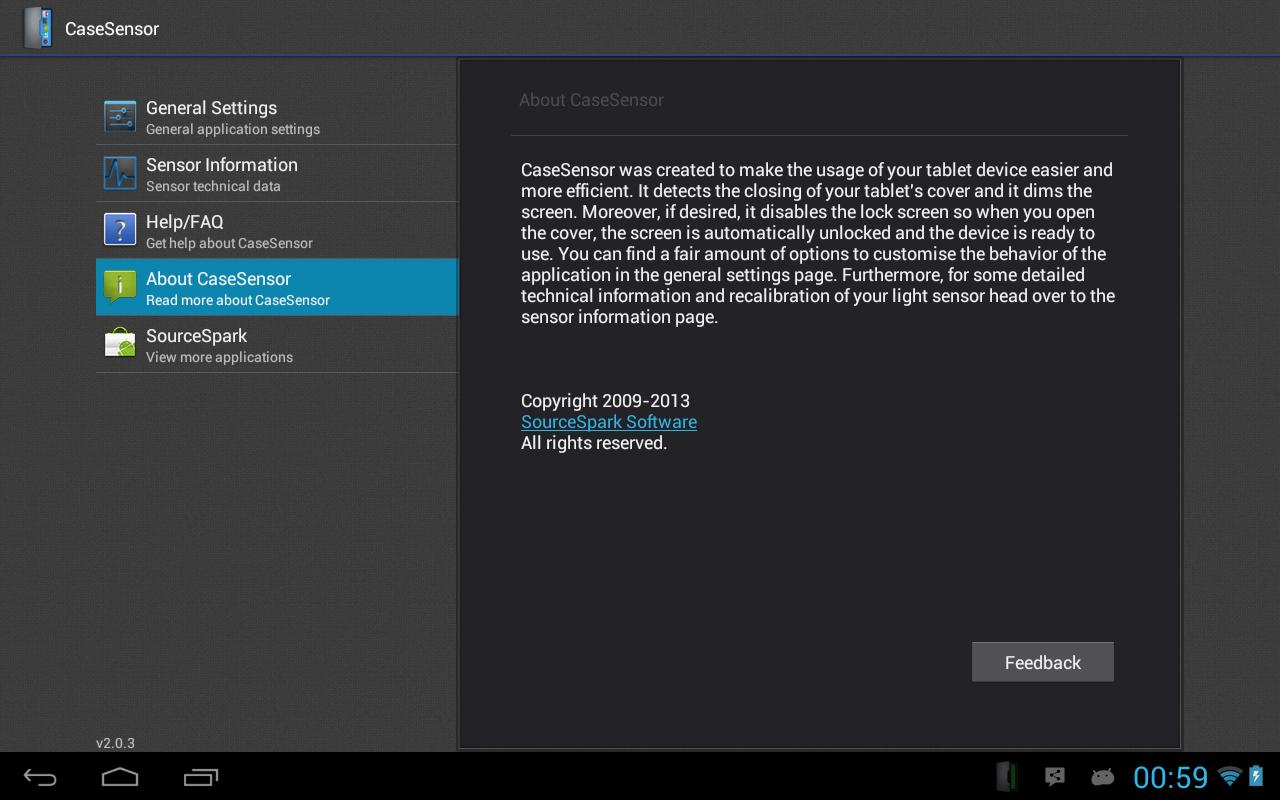This screenshot has height=800, width=1280.
Task: Click the CaseSensor app icon in title bar
Action: [x=37, y=28]
